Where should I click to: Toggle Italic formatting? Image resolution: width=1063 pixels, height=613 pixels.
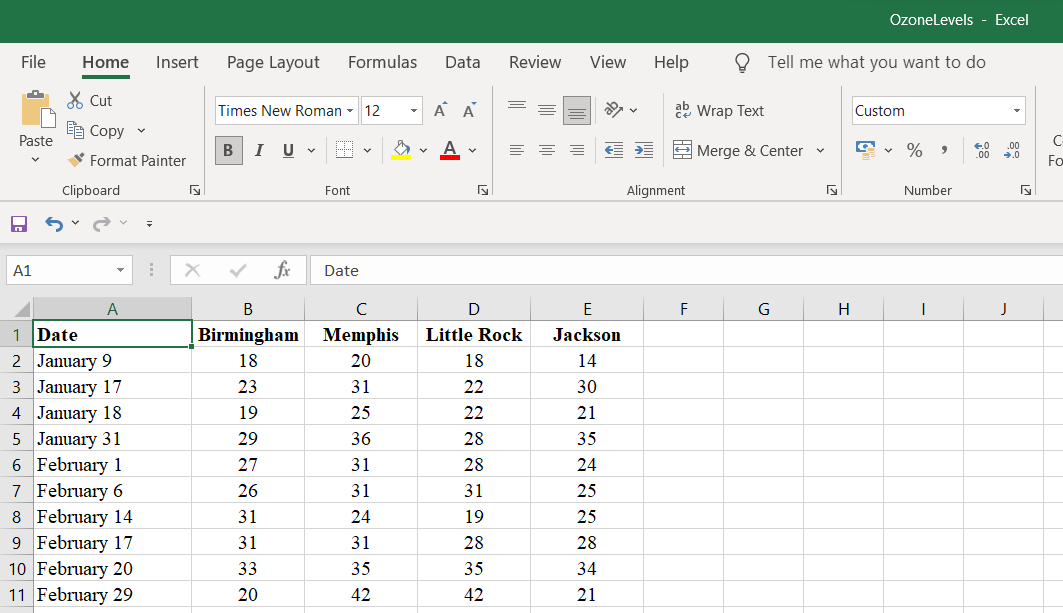pos(258,150)
